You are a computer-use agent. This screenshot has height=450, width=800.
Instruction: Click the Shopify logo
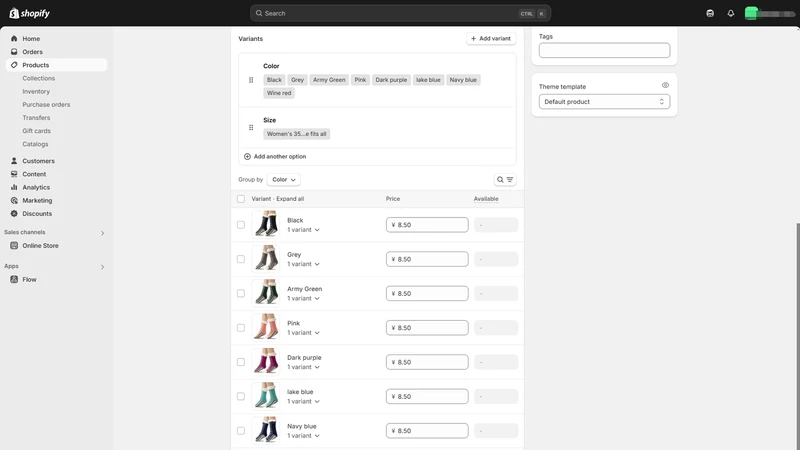(29, 13)
